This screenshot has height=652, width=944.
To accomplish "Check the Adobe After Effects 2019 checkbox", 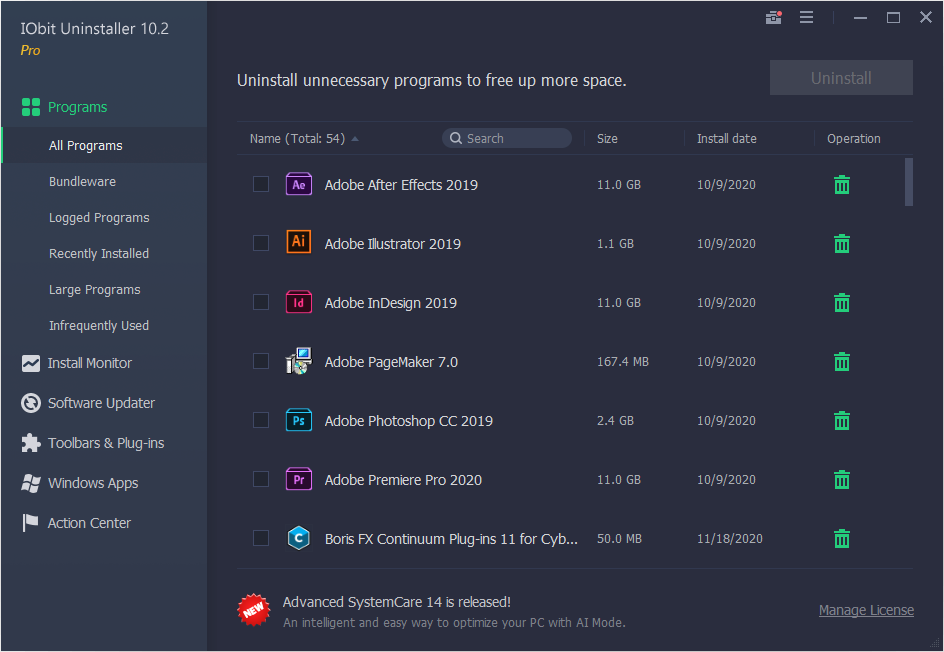I will click(261, 184).
